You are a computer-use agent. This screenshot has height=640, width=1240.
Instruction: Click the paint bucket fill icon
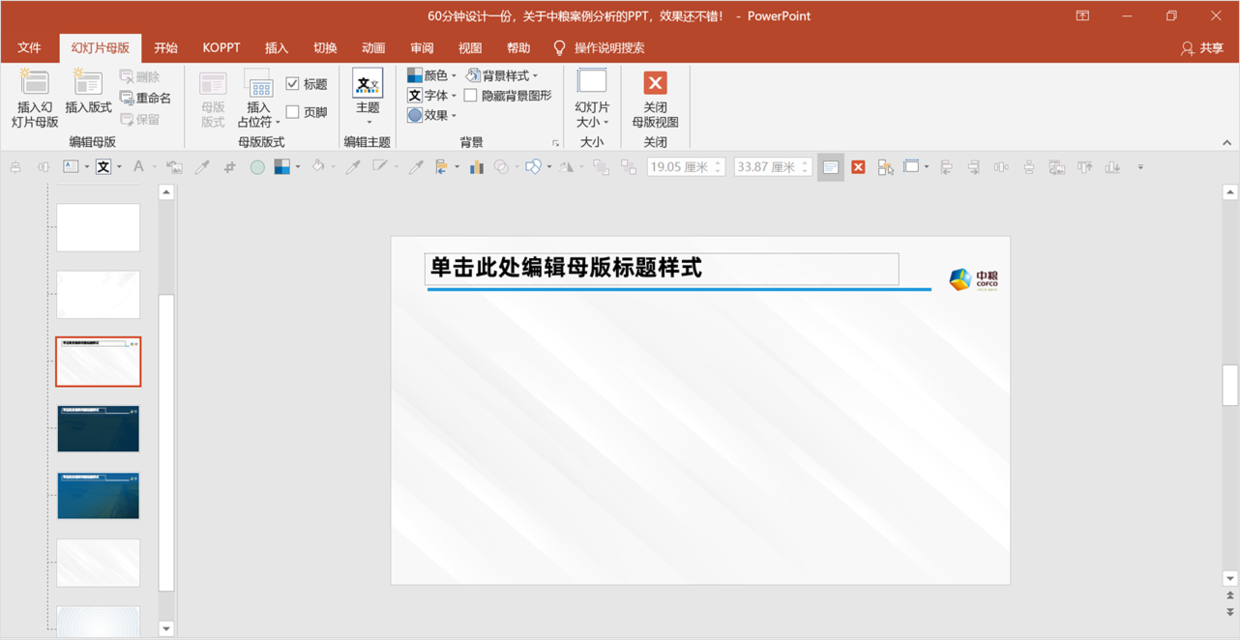318,166
